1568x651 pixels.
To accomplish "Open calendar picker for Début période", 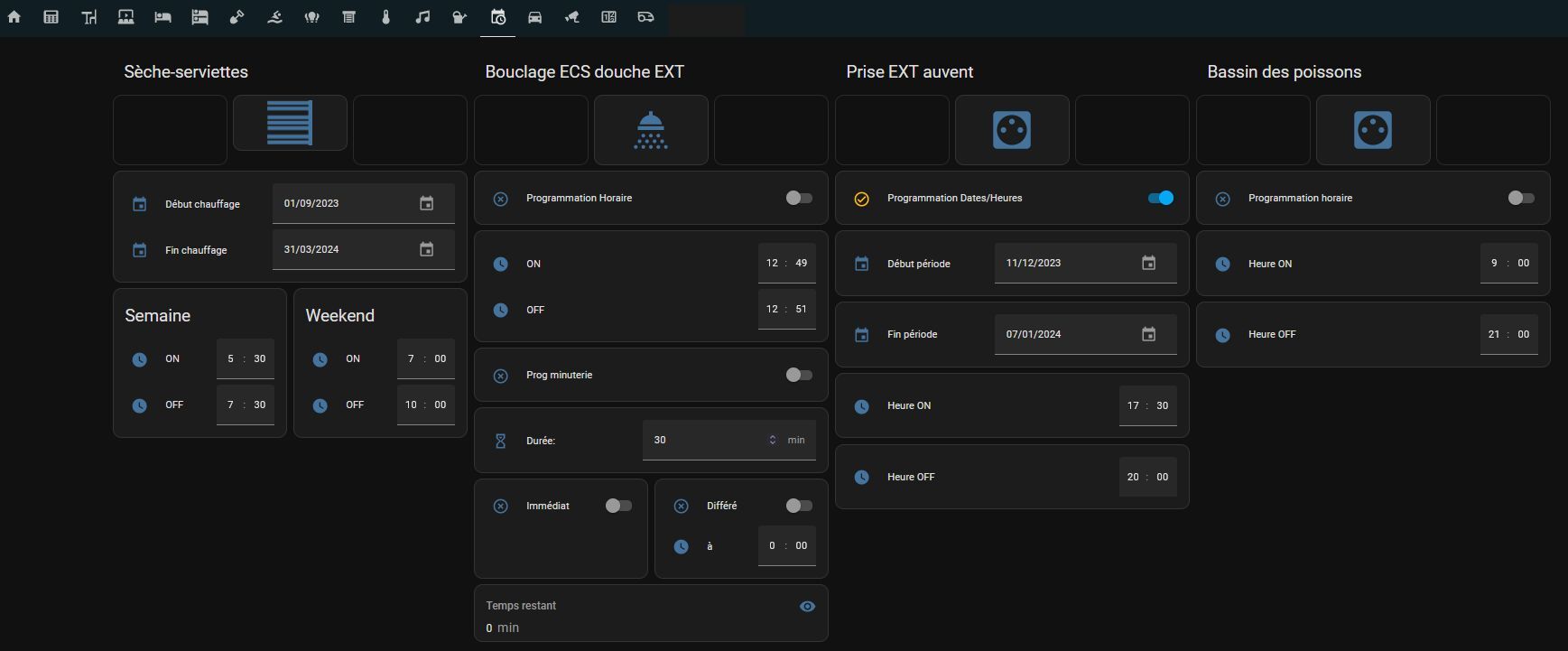I will [x=1148, y=264].
